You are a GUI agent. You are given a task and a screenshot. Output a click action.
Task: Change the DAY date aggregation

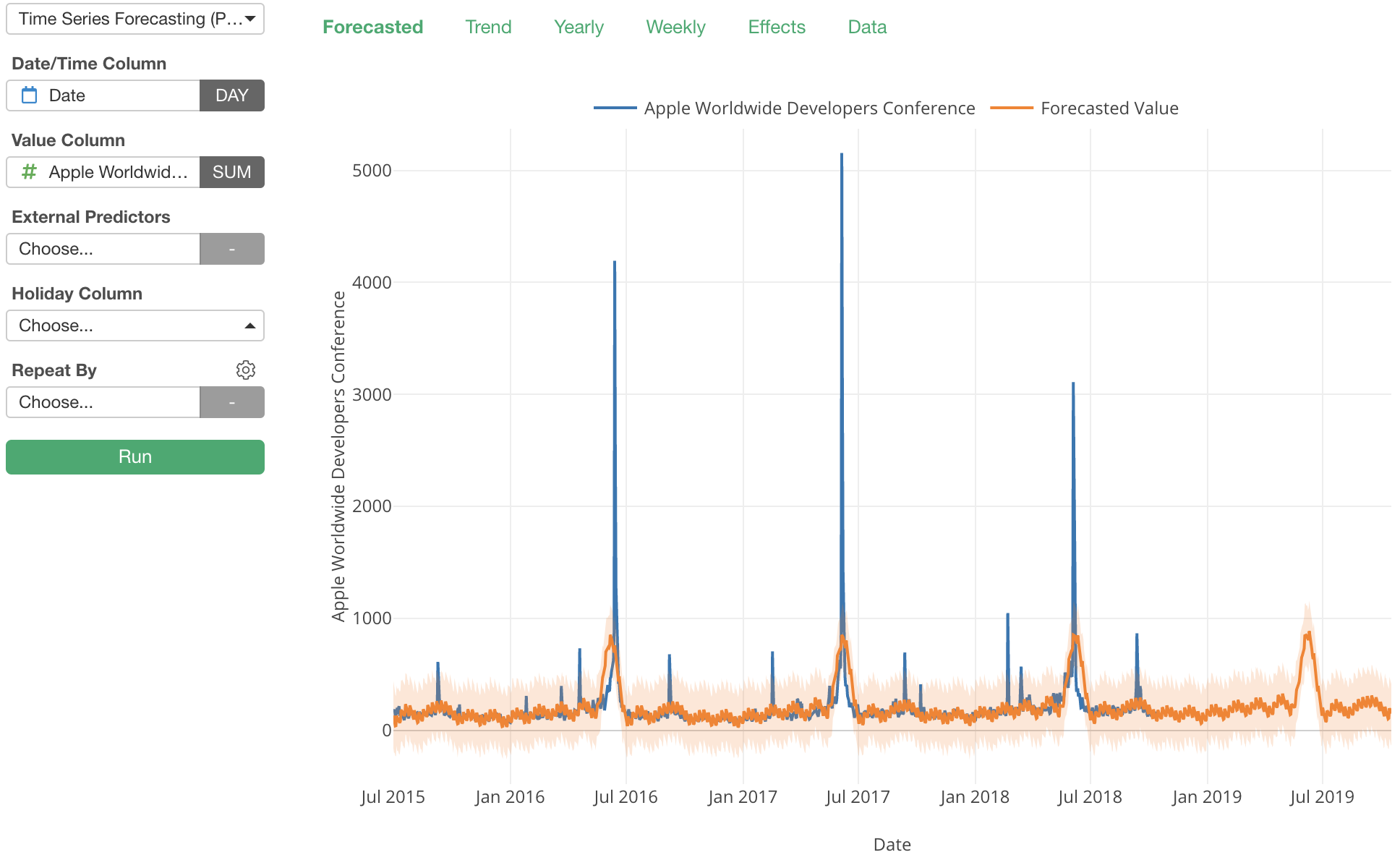click(232, 95)
